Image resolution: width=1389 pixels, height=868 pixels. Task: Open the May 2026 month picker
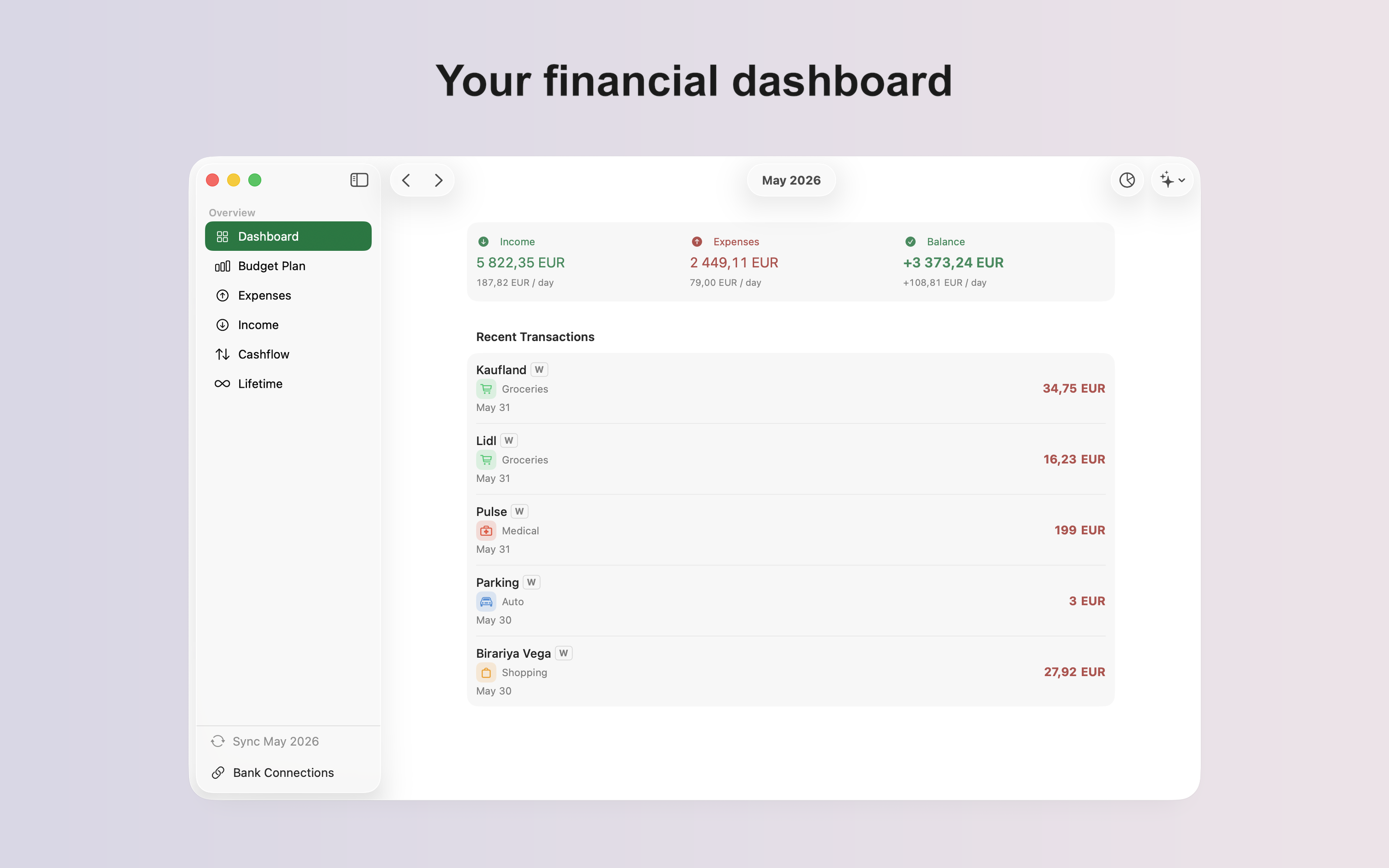(x=791, y=180)
